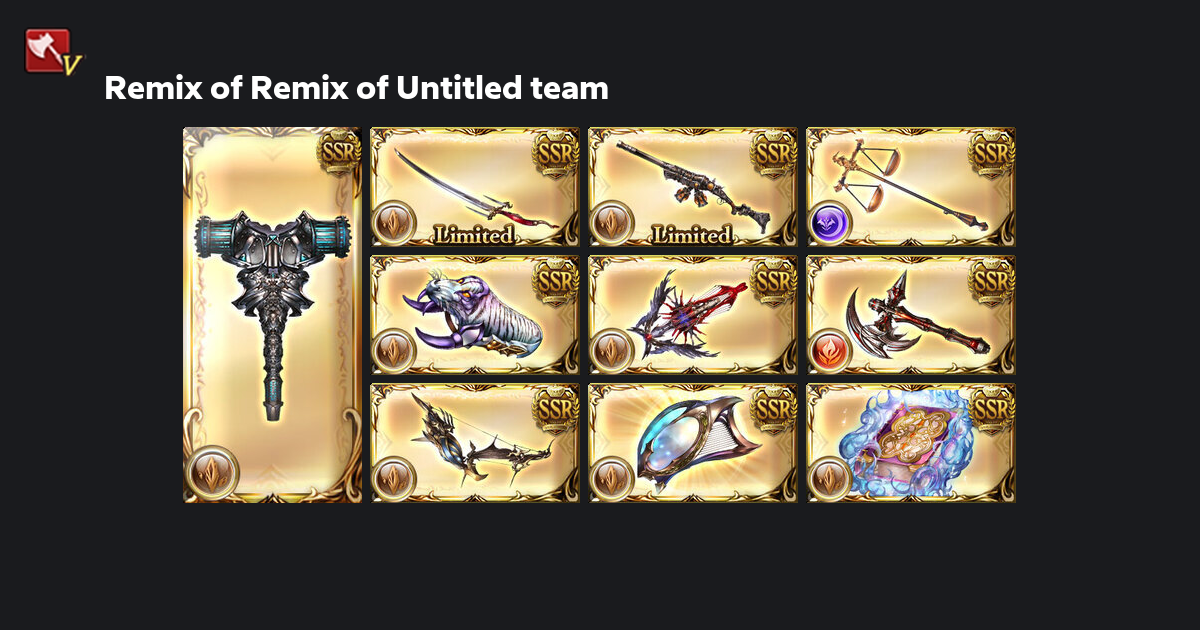Screen dimensions: 1200x630
Task: Click the team title text
Action: click(x=356, y=88)
